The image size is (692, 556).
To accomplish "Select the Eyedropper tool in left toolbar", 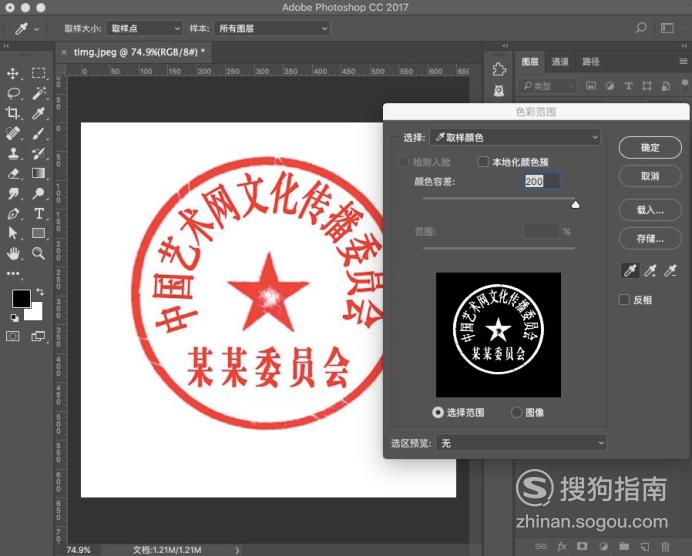I will click(x=38, y=113).
